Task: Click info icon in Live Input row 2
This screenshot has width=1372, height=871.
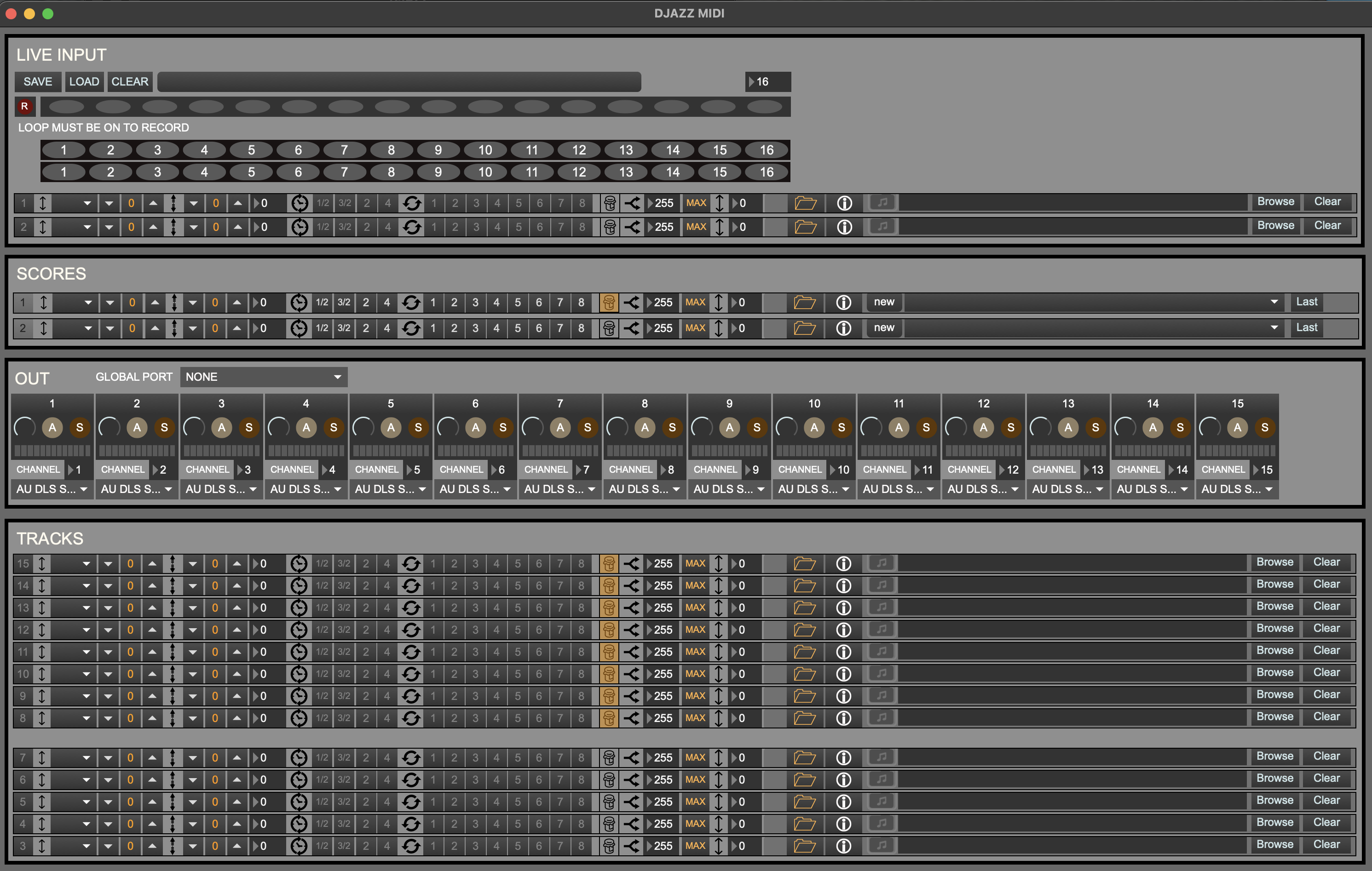Action: [x=844, y=227]
